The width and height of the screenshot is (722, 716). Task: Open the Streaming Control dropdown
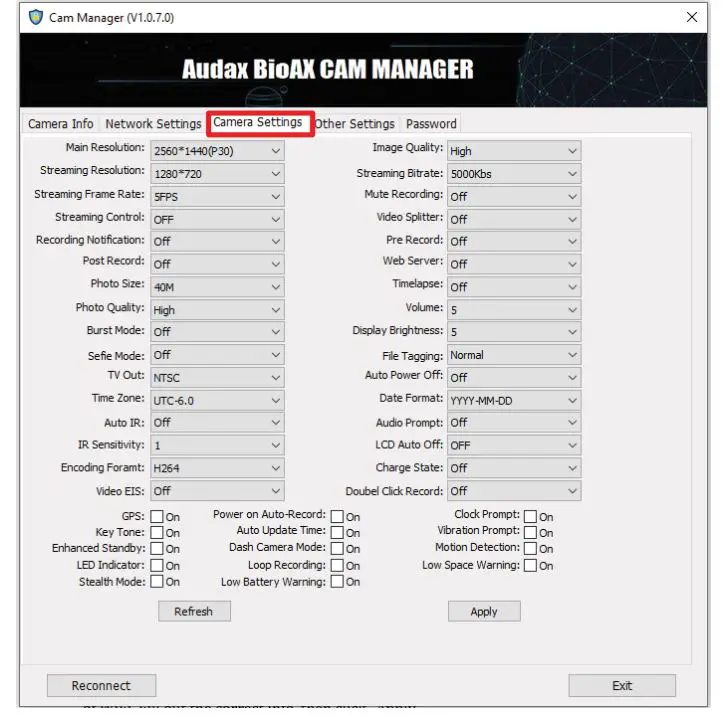217,220
